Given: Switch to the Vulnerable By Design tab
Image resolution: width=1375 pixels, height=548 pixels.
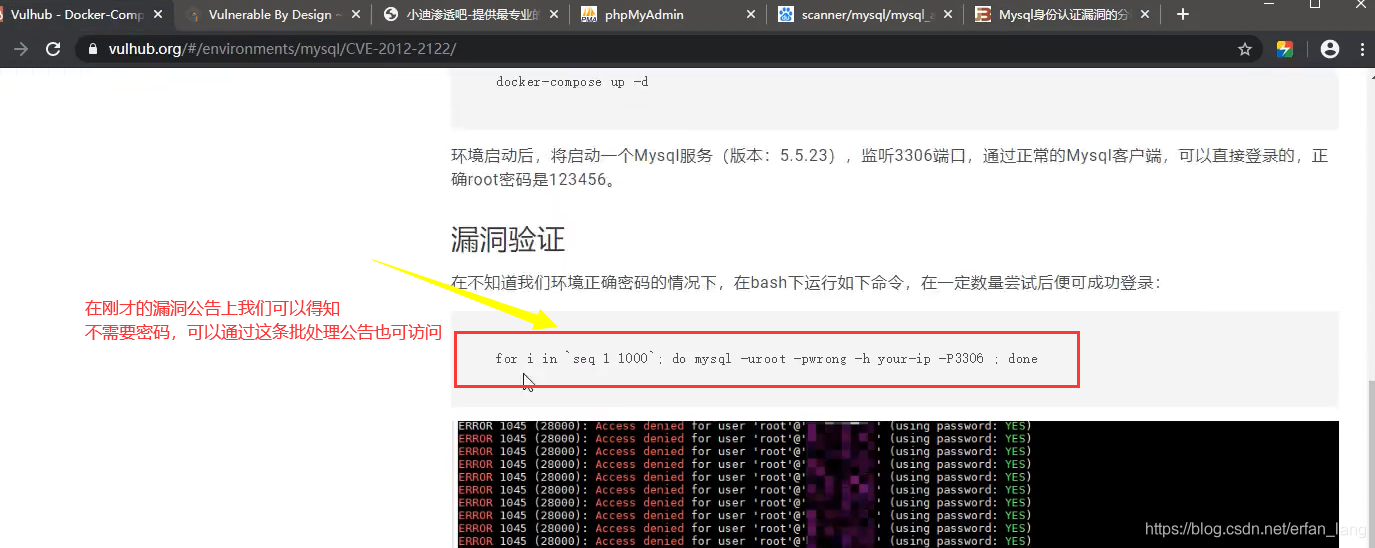Looking at the screenshot, I should point(270,15).
